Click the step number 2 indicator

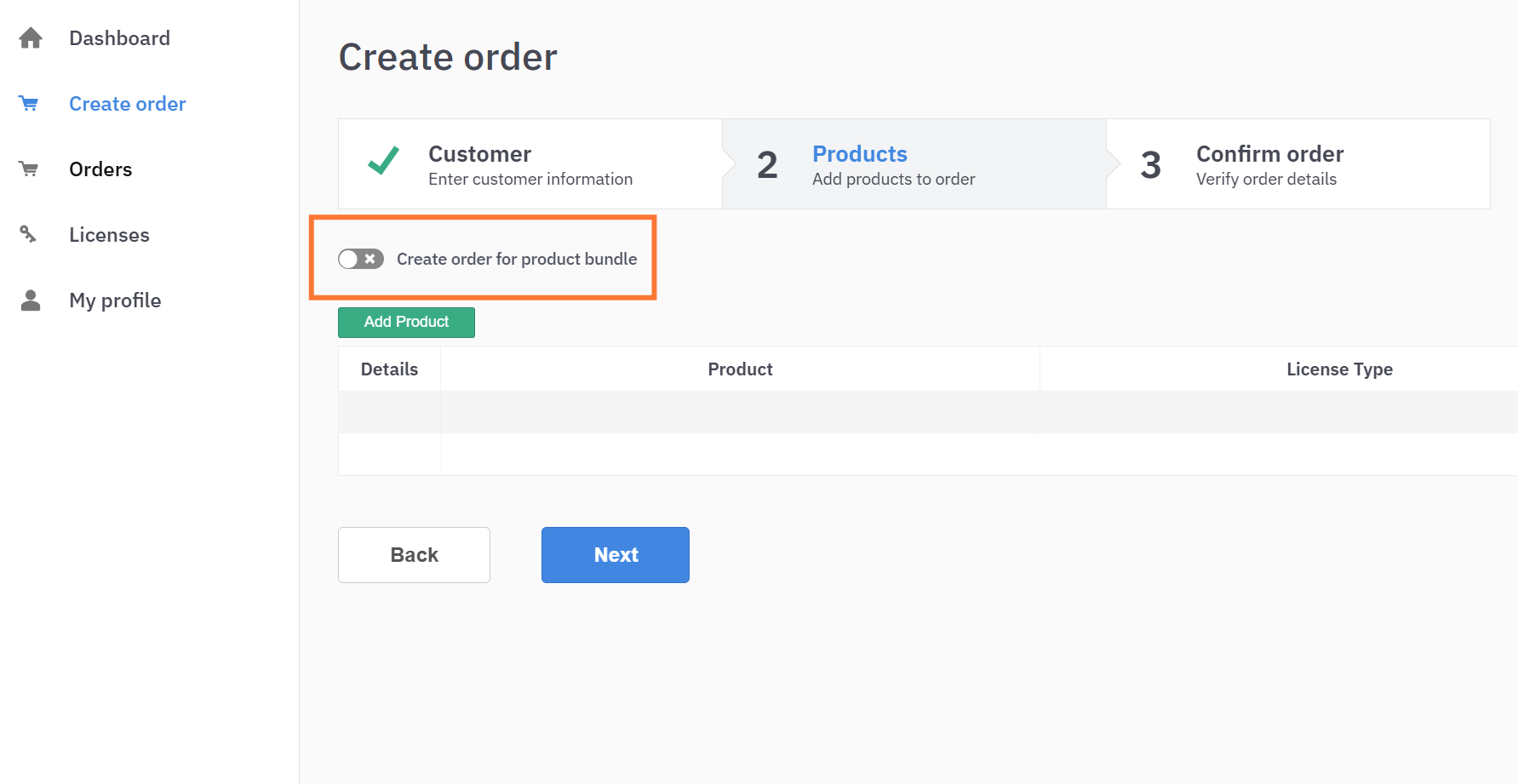(767, 165)
